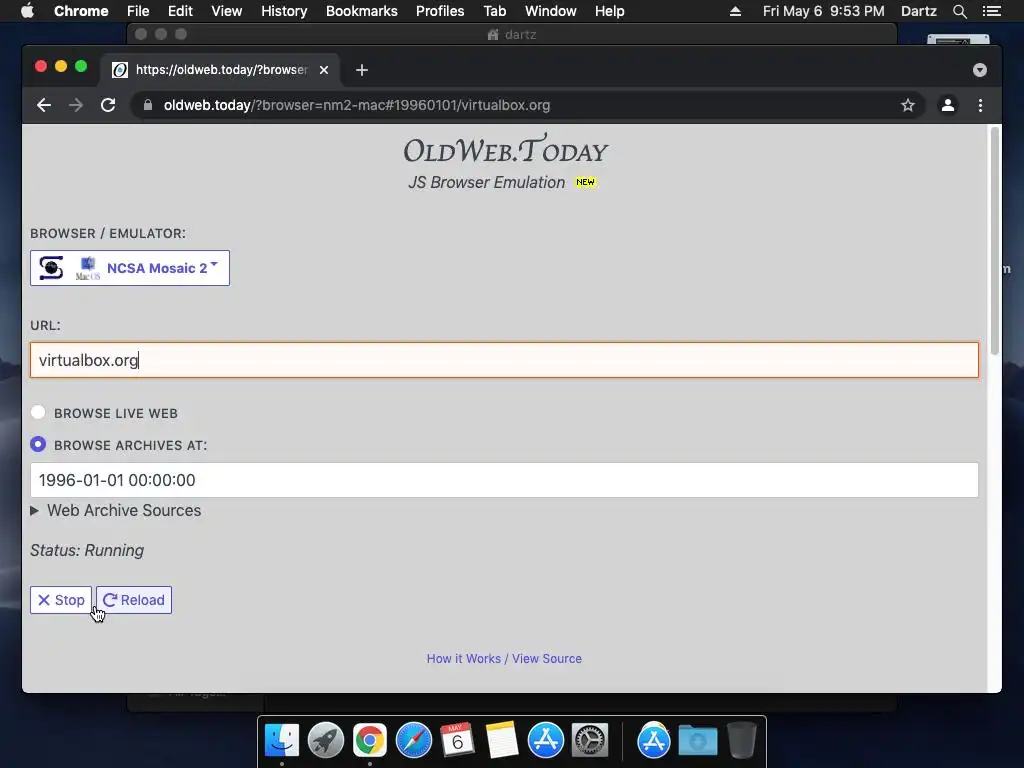
Task: Open the How it Works / View Source link
Action: click(504, 658)
